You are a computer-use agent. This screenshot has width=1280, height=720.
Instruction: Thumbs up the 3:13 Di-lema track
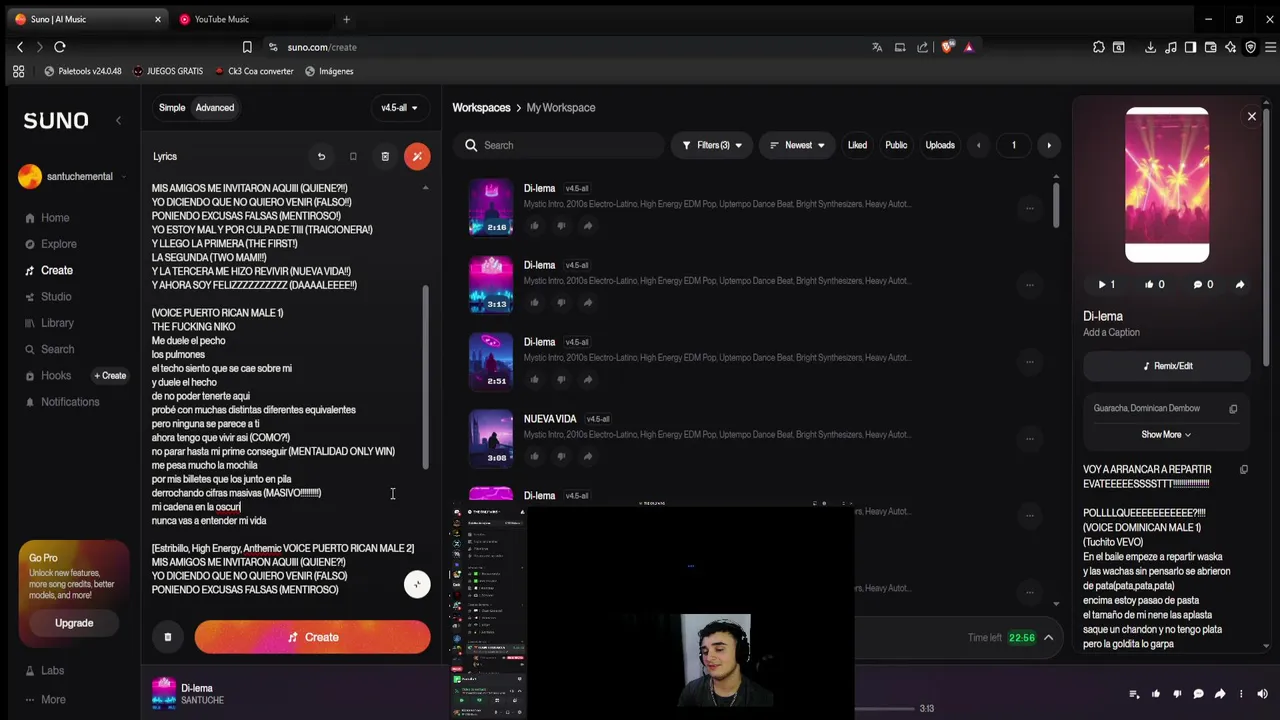(x=534, y=302)
